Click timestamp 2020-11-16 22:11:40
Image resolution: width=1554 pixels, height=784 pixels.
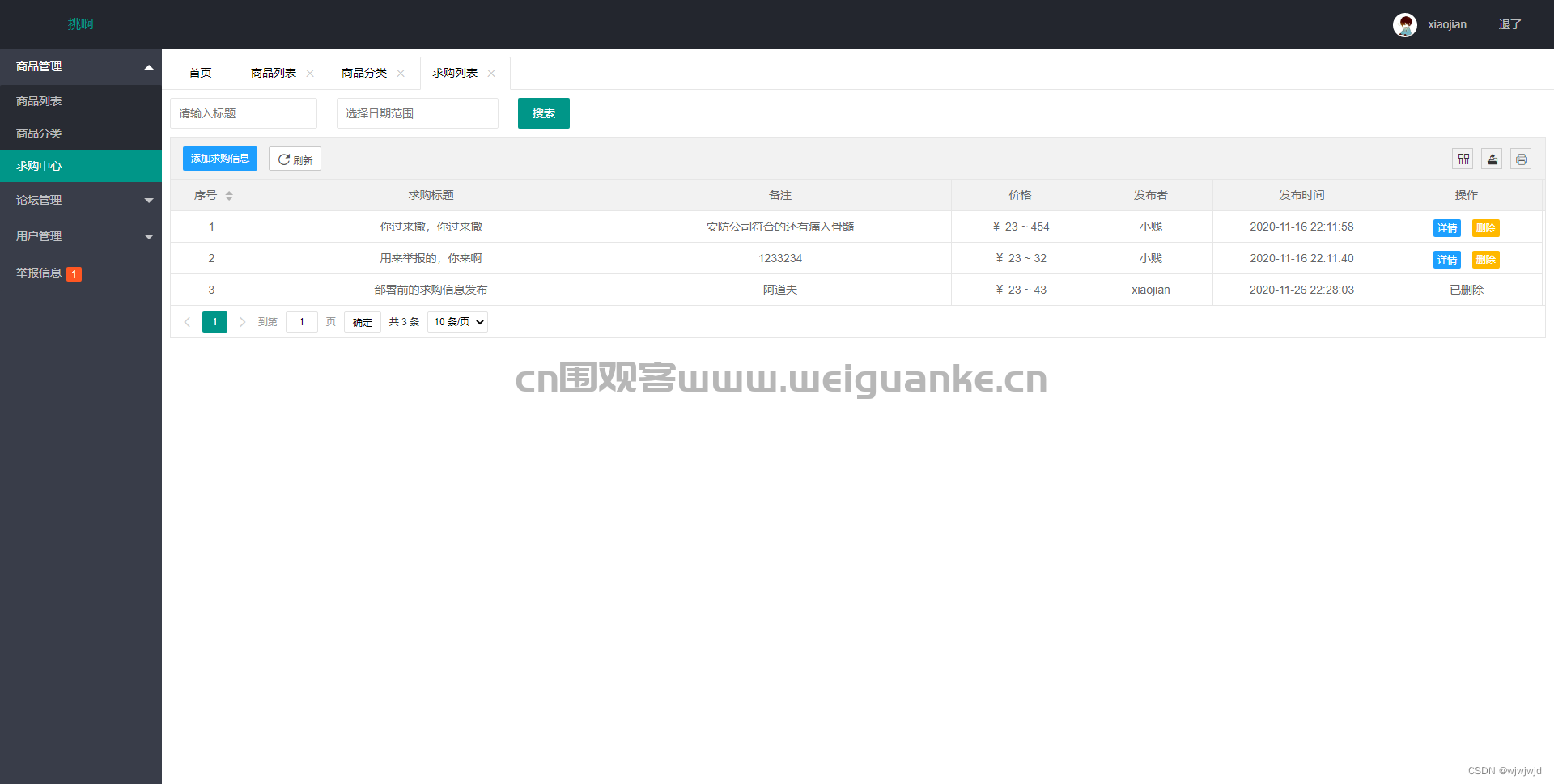(x=1301, y=258)
